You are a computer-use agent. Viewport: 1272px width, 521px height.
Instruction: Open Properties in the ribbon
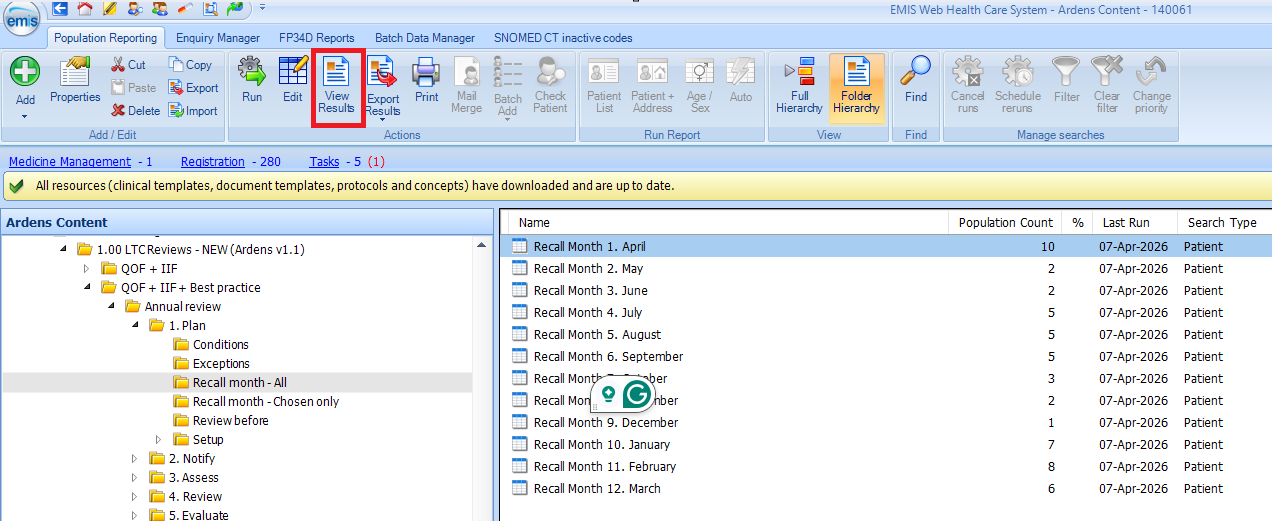(x=76, y=80)
